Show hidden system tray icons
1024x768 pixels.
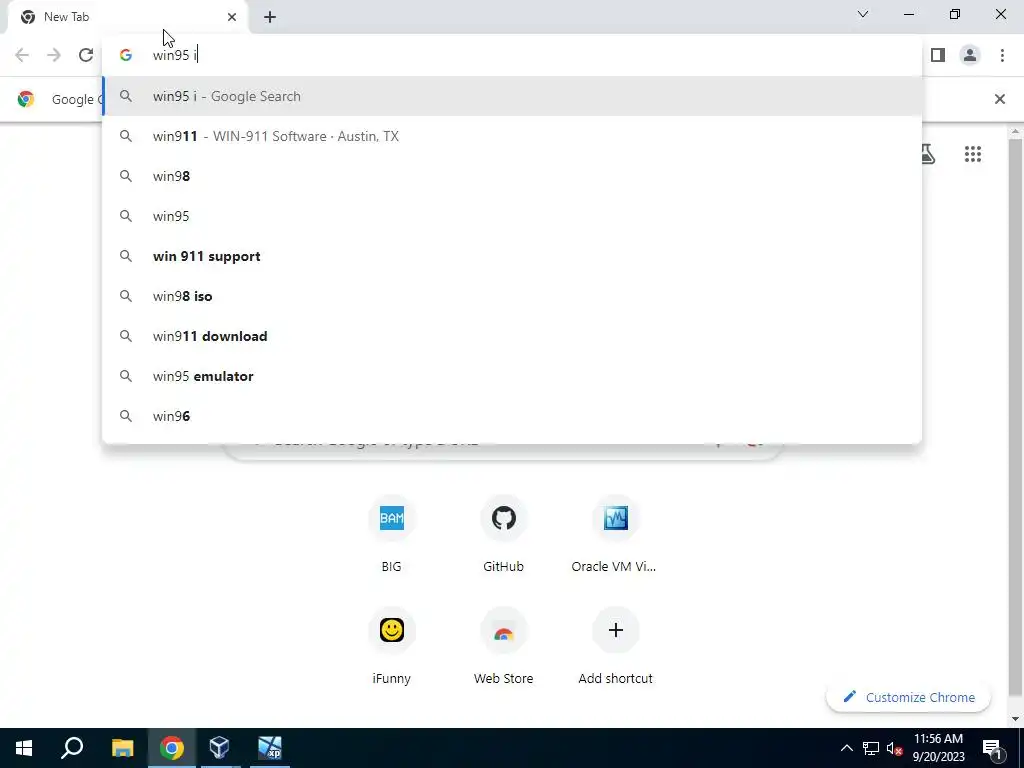[x=846, y=748]
